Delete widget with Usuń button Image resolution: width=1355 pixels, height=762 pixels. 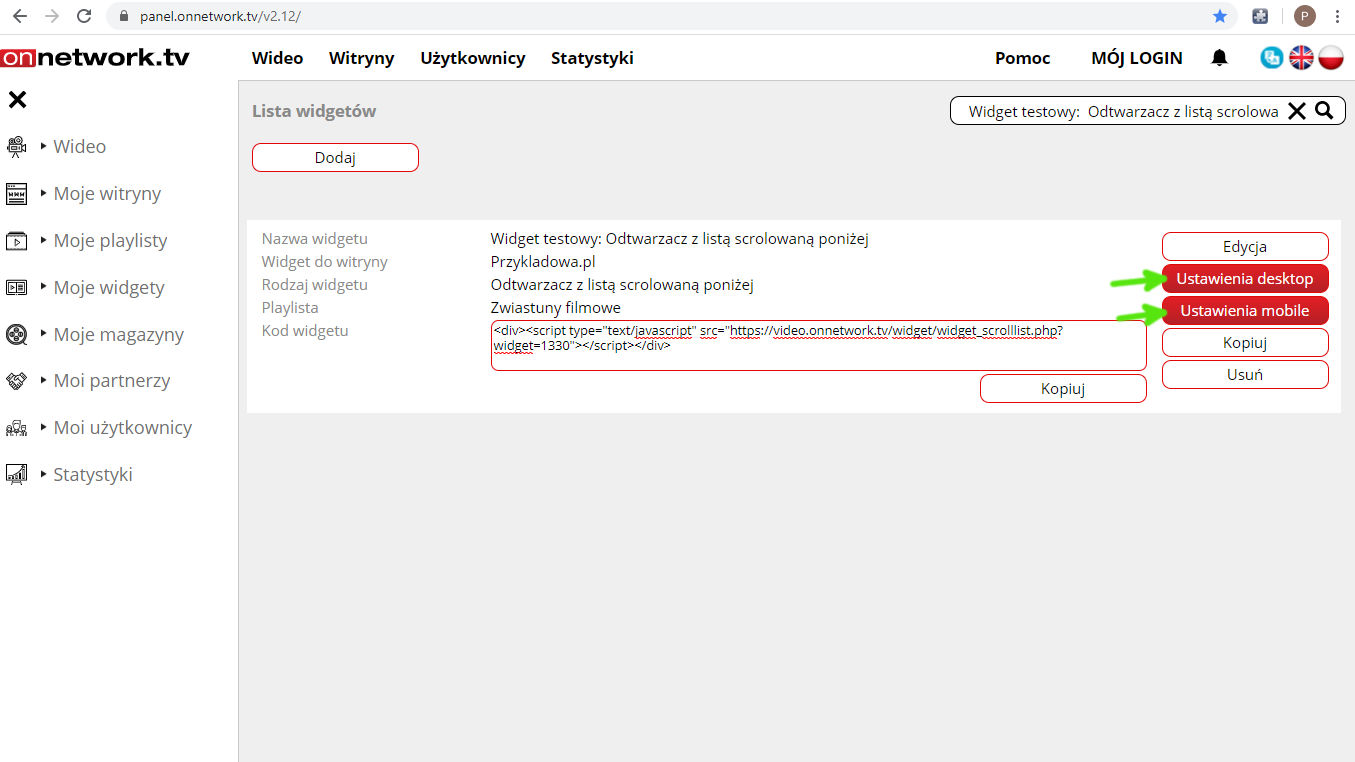click(x=1245, y=375)
